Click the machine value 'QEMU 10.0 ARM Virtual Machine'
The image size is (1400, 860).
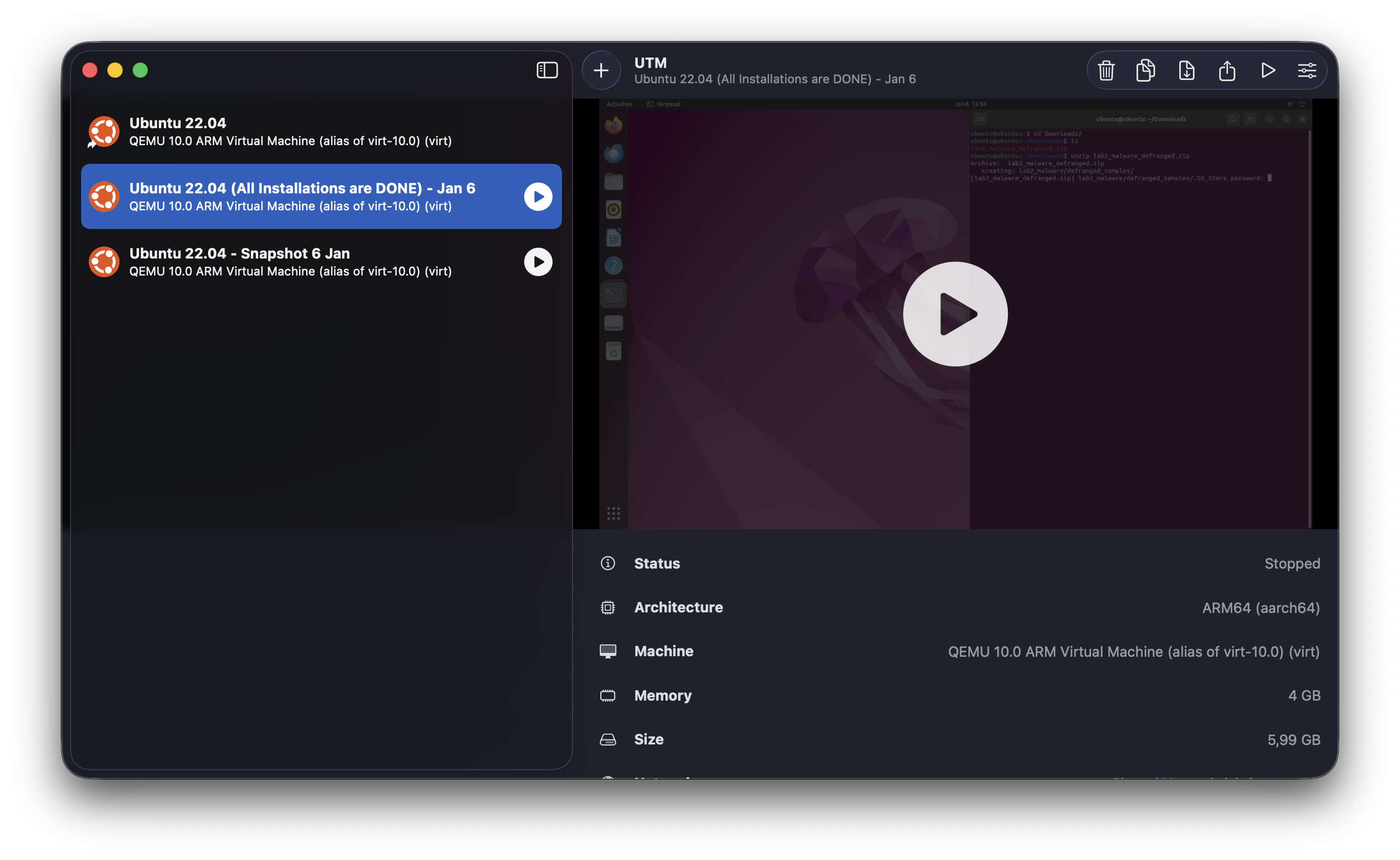(x=1133, y=651)
